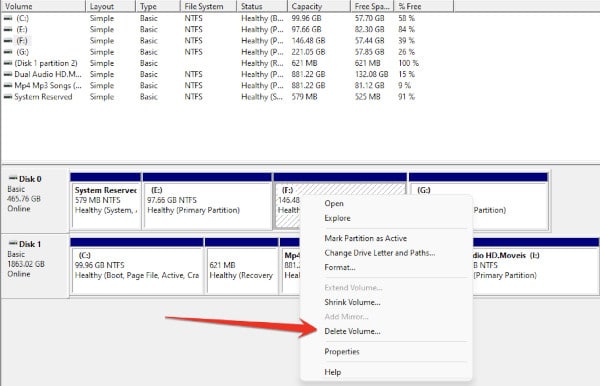The width and height of the screenshot is (600, 386).
Task: Click the 146.48 GB capacity cell
Action: pos(308,41)
